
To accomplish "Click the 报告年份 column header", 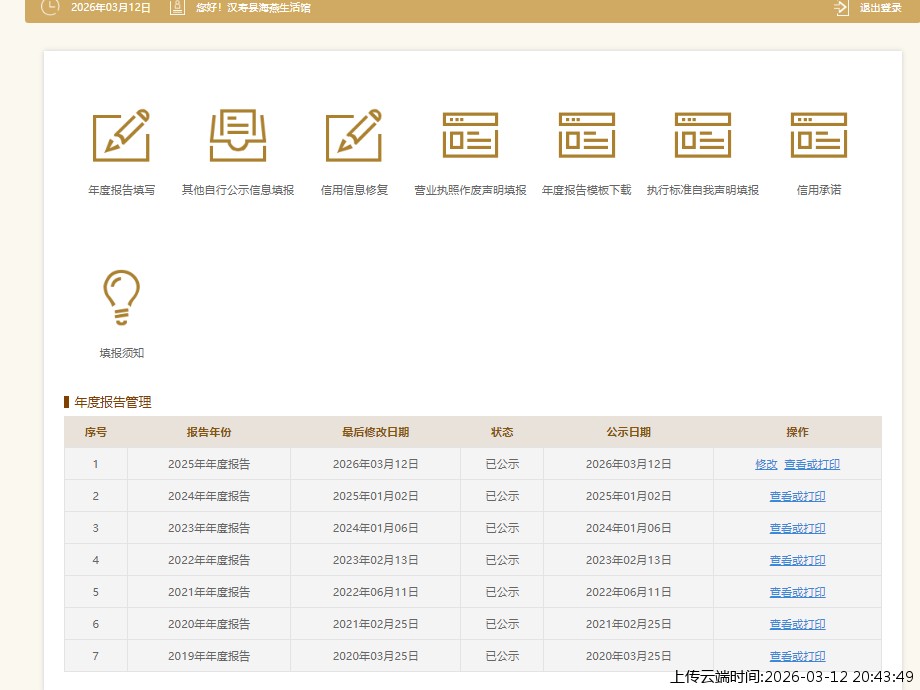I will pyautogui.click(x=208, y=432).
